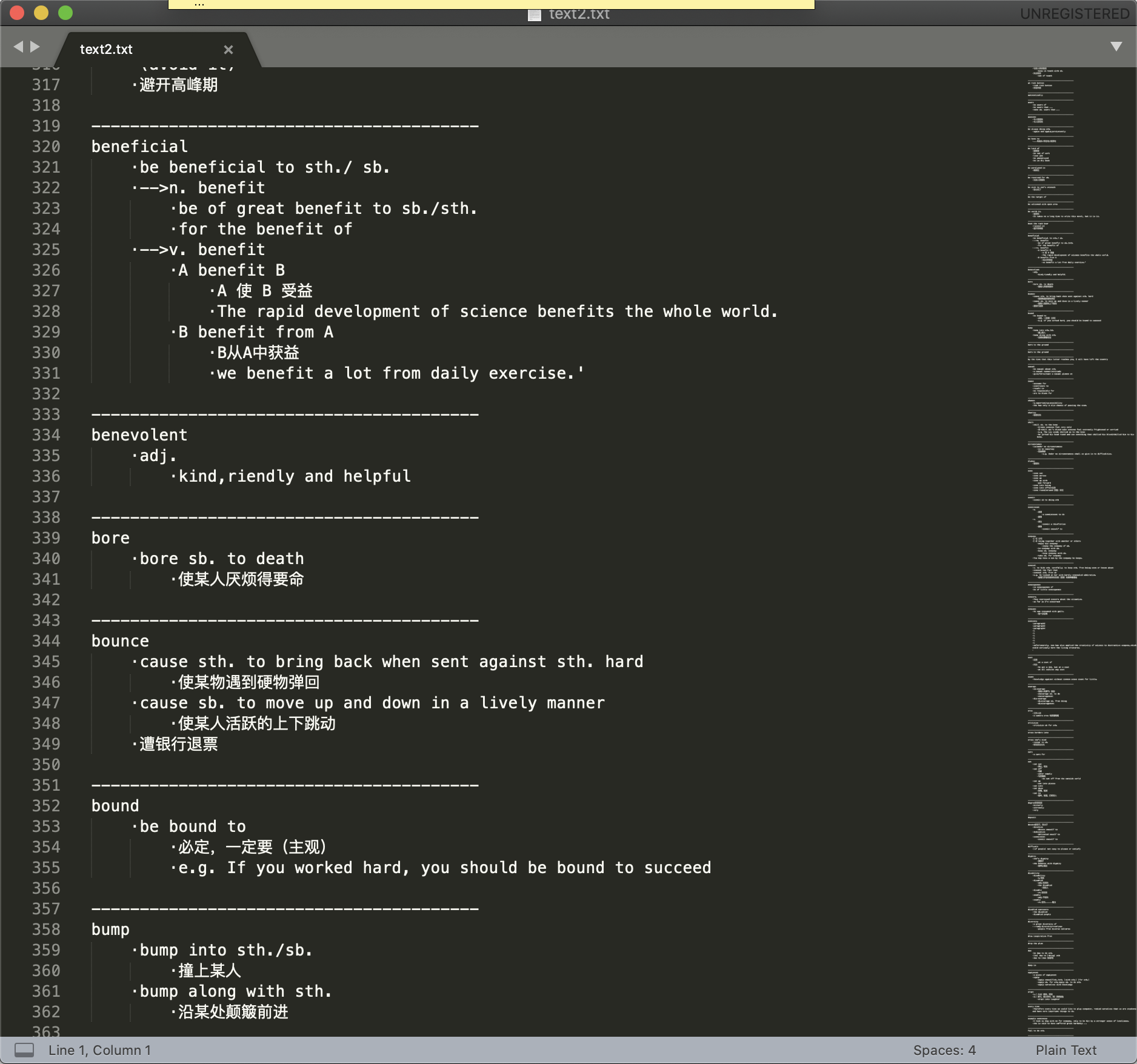Click line number 344 in the gutter

pos(45,641)
